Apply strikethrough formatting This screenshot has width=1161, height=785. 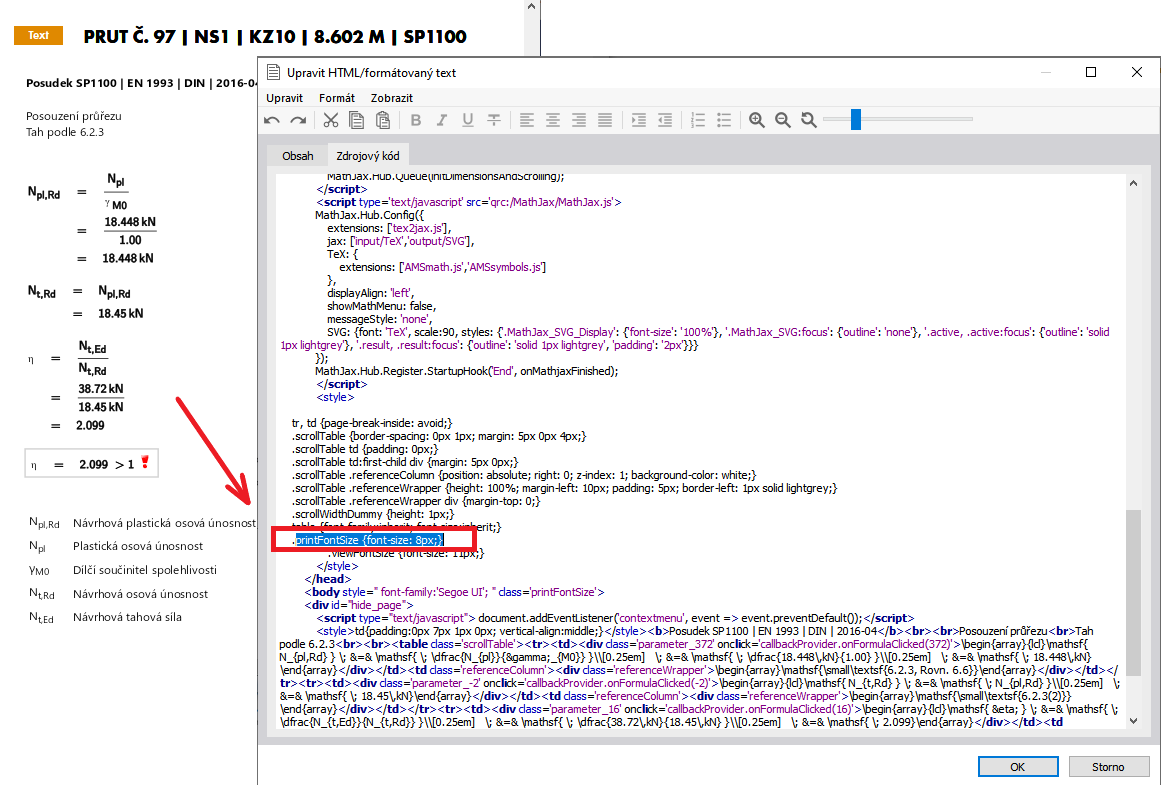494,120
